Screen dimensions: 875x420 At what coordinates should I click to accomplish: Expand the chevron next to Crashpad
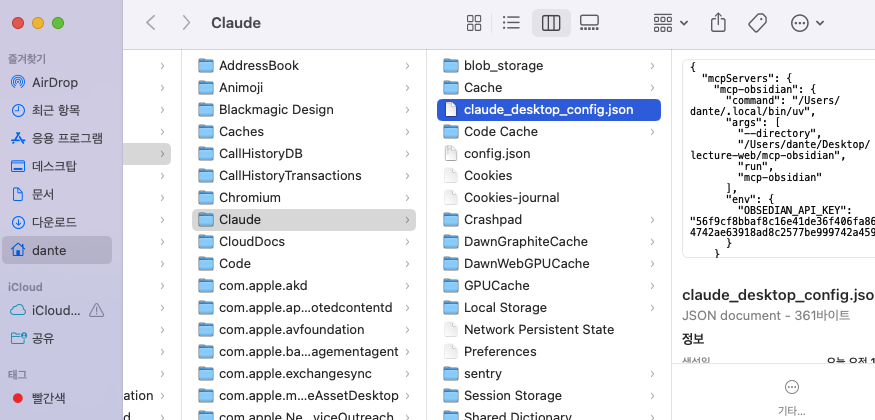[652, 220]
